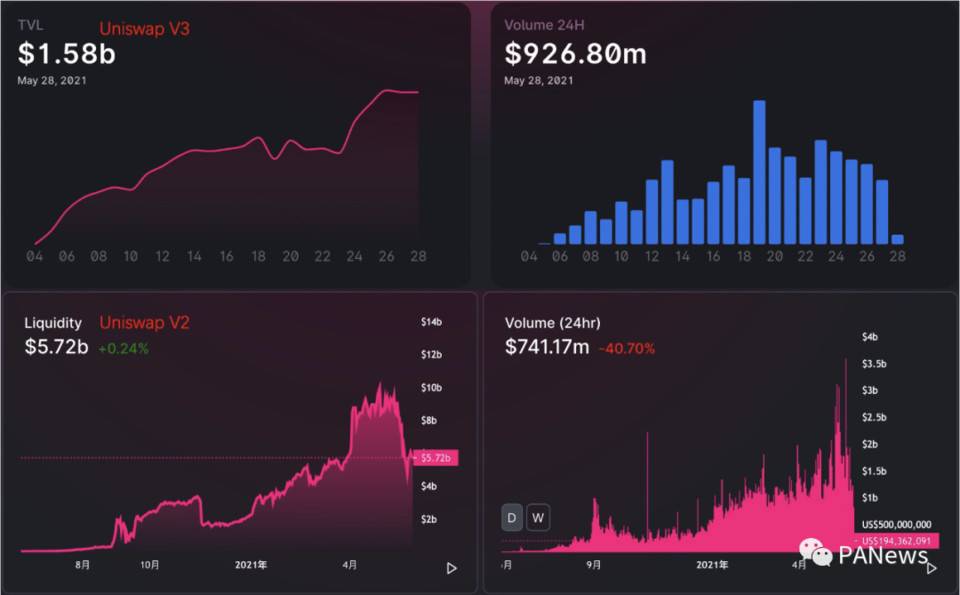This screenshot has width=960, height=595.
Task: Click the red Uniswap V3 label
Action: 144,30
